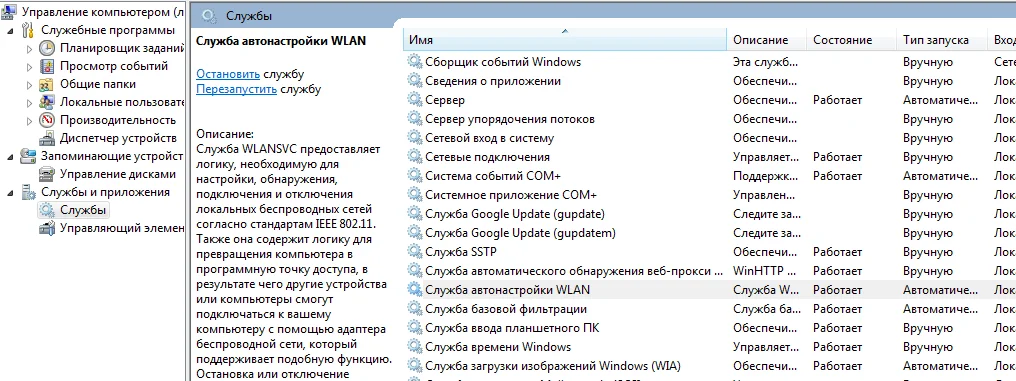This screenshot has width=1016, height=381.
Task: Expand the Общие папки node
Action: 30,85
